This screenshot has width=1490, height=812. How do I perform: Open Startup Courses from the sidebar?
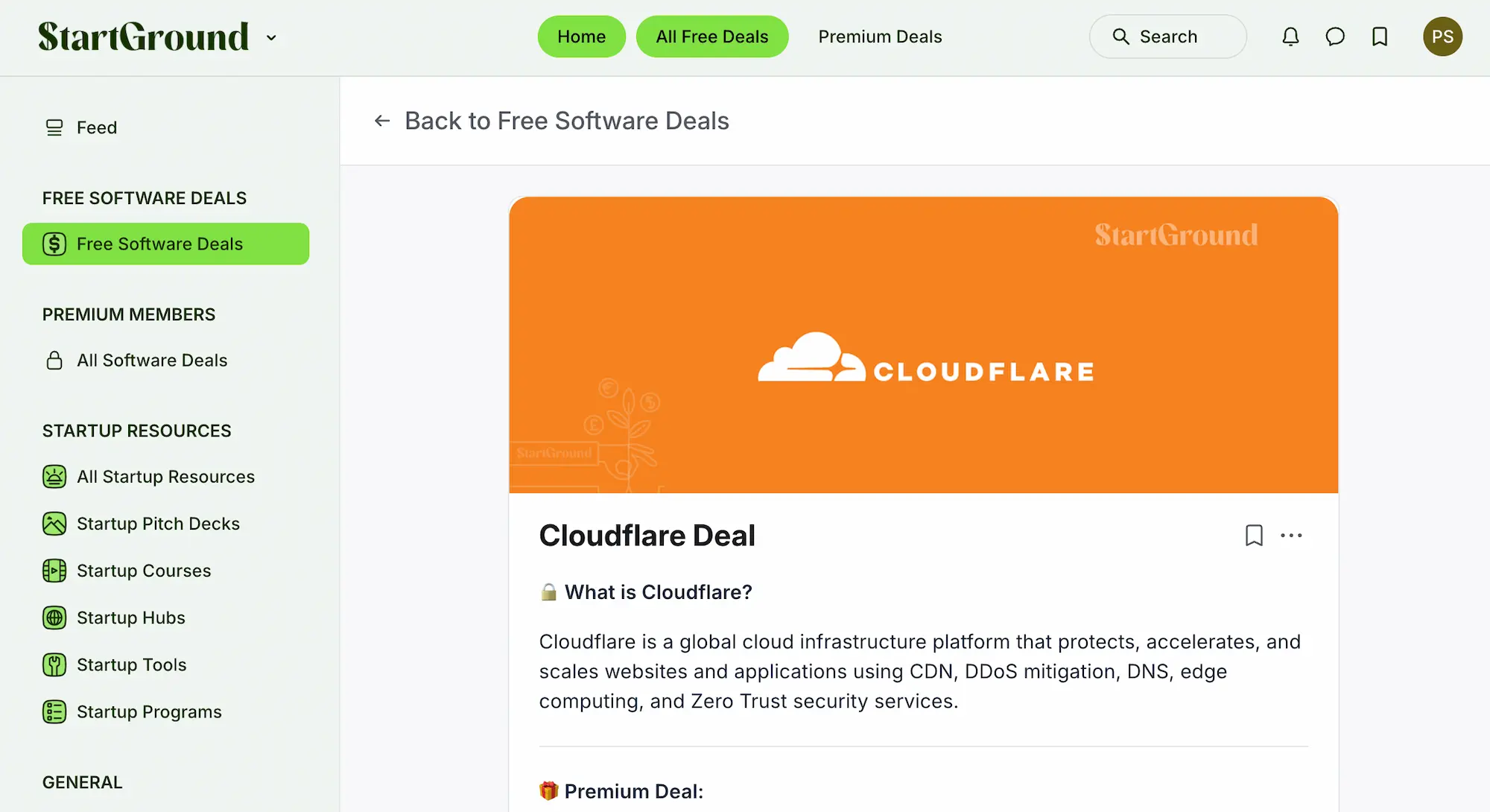point(144,571)
